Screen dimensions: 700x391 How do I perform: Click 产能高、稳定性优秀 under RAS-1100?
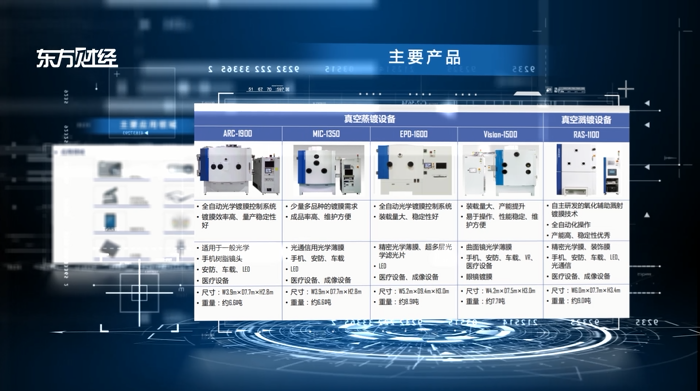coord(580,235)
